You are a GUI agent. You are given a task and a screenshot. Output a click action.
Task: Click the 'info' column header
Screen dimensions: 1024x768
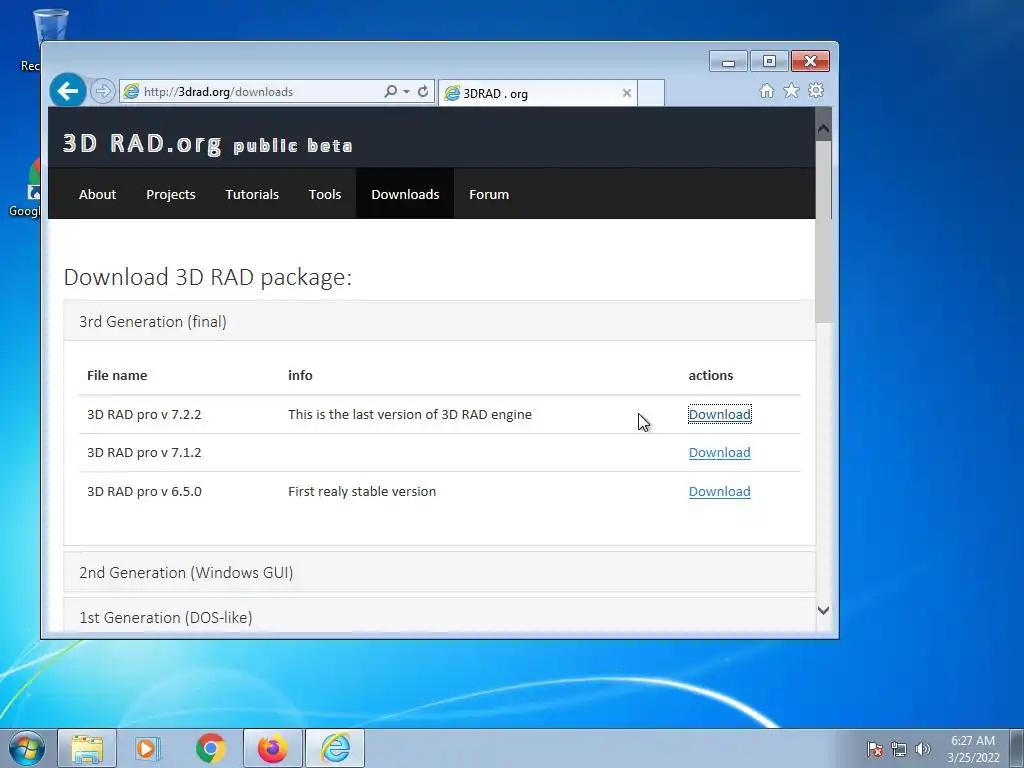[x=300, y=375]
